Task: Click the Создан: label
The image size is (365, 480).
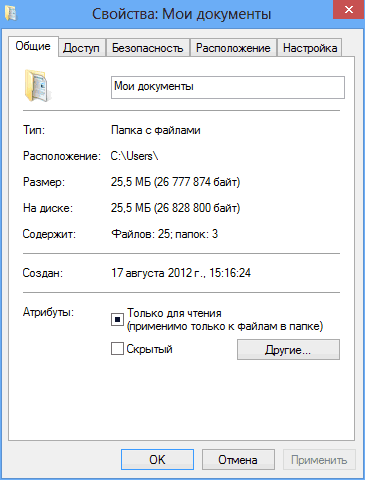Action: click(x=42, y=273)
